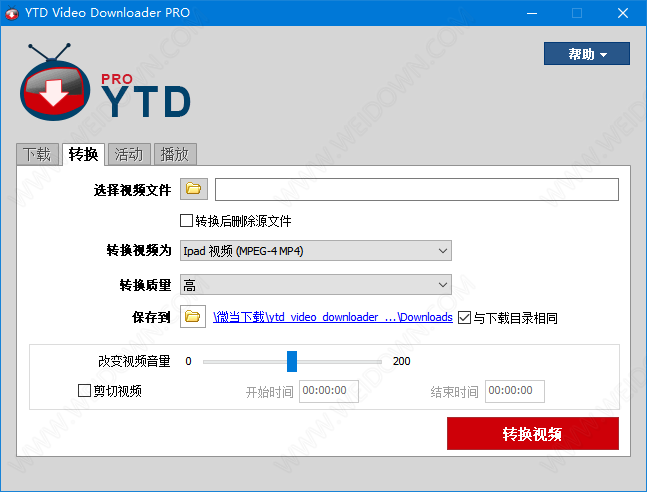Enable delete source file after conversion
The height and width of the screenshot is (492, 647).
[x=186, y=221]
